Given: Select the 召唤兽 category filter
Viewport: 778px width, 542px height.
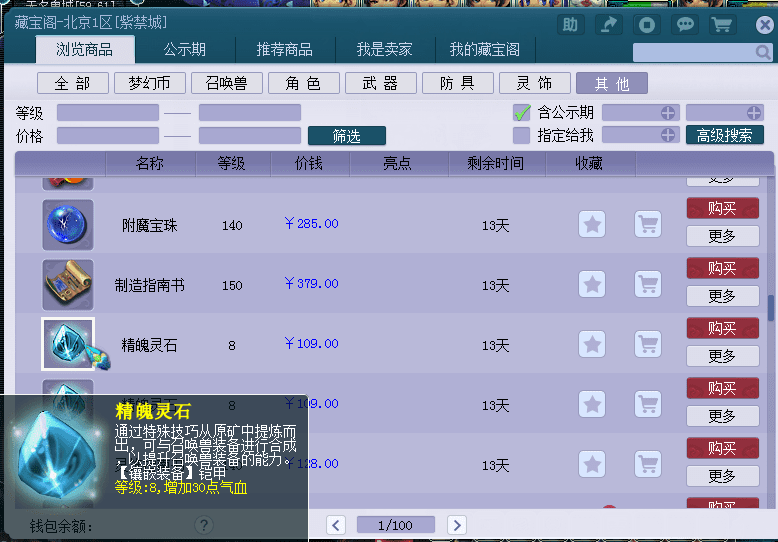Looking at the screenshot, I should [227, 83].
